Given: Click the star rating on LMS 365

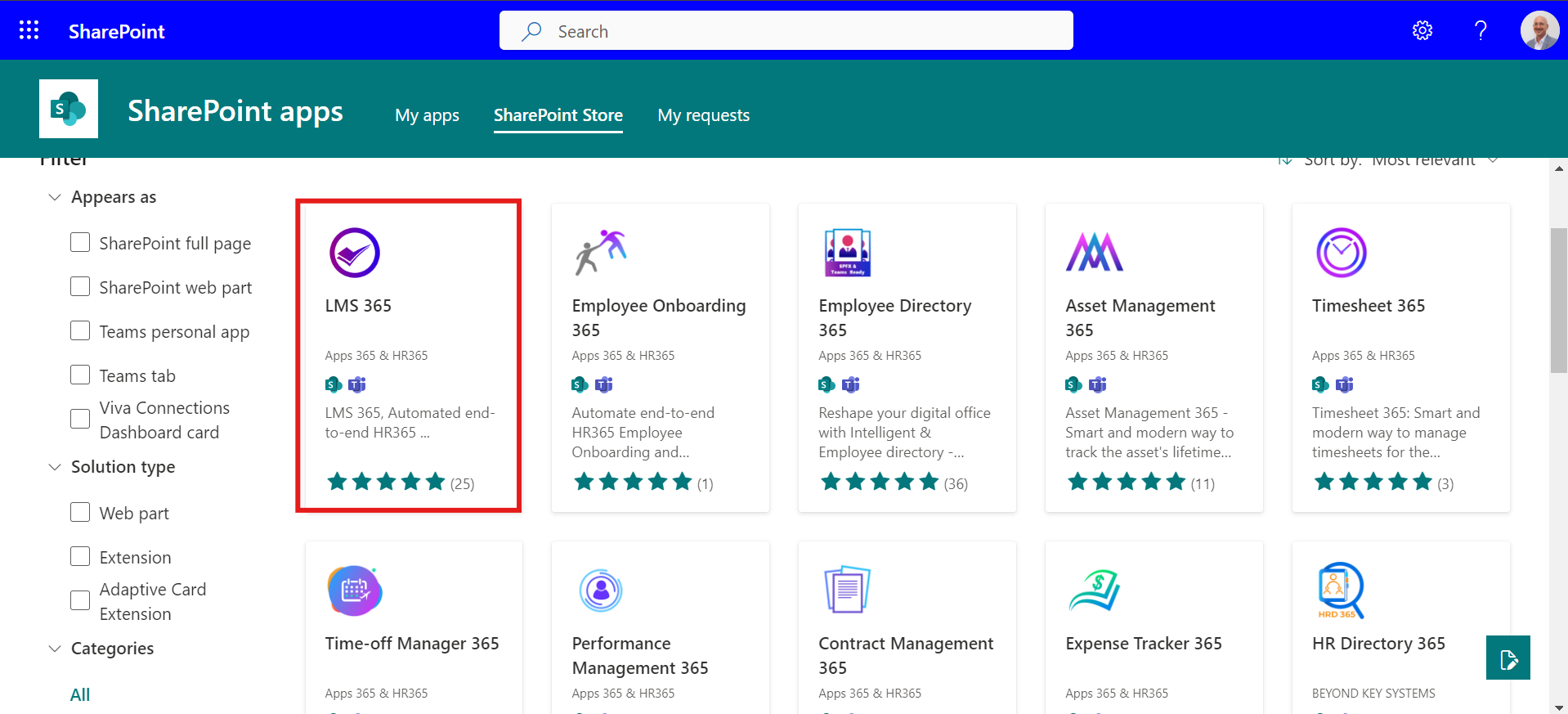Looking at the screenshot, I should [x=386, y=482].
